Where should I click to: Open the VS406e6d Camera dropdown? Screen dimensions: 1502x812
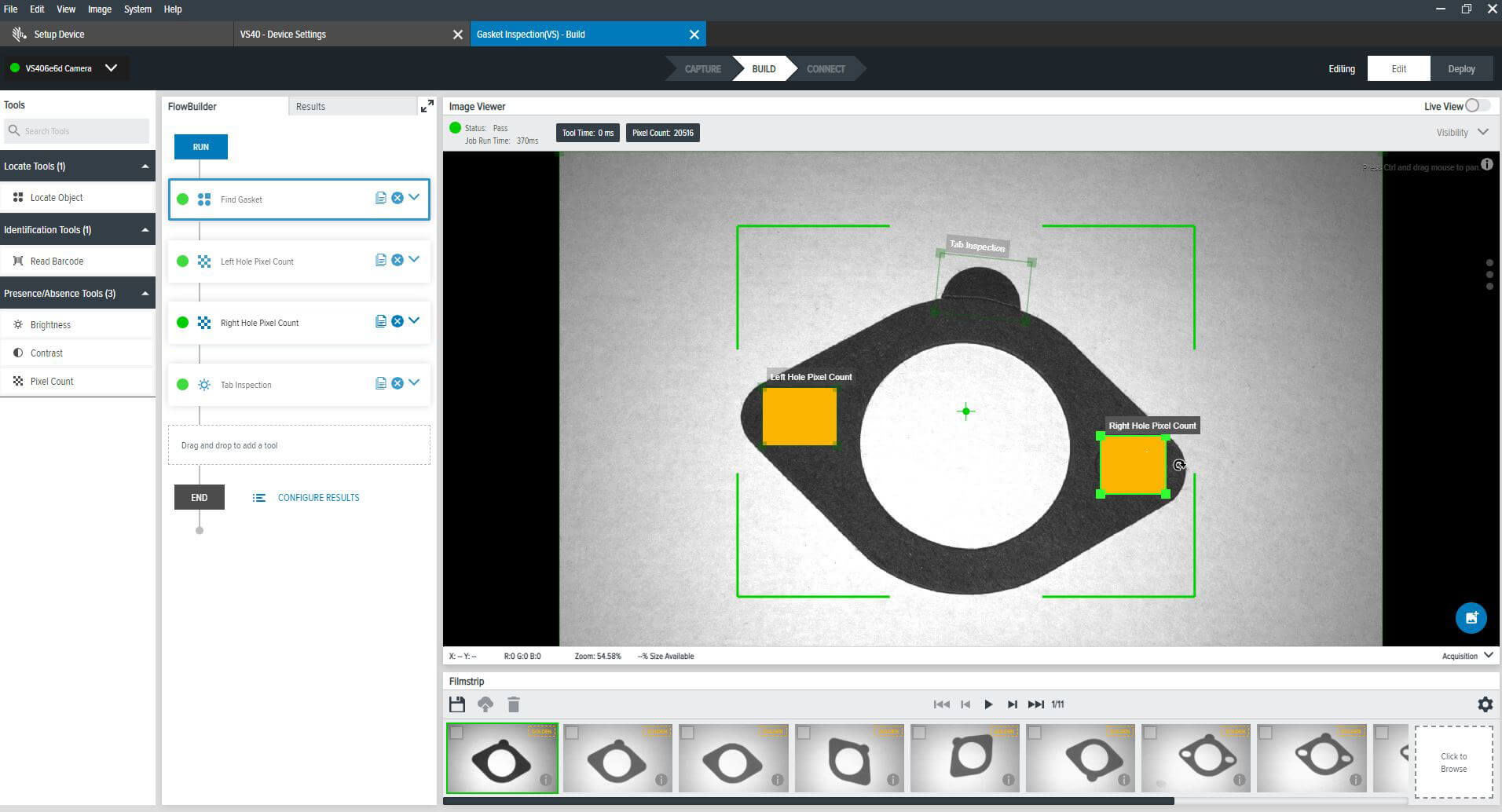pyautogui.click(x=111, y=68)
